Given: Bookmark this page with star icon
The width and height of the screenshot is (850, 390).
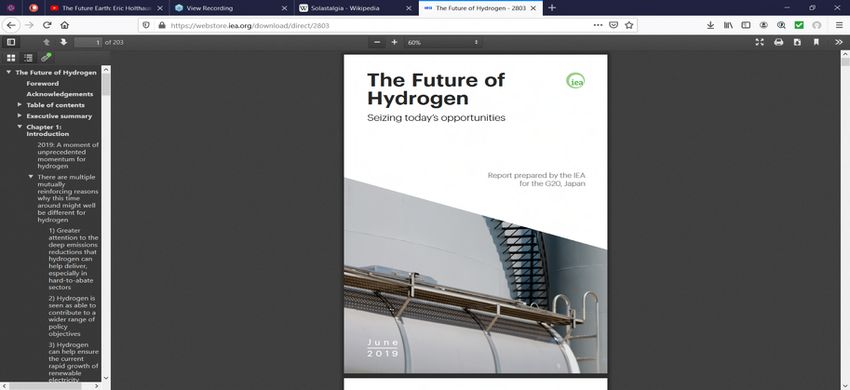Looking at the screenshot, I should (x=629, y=25).
